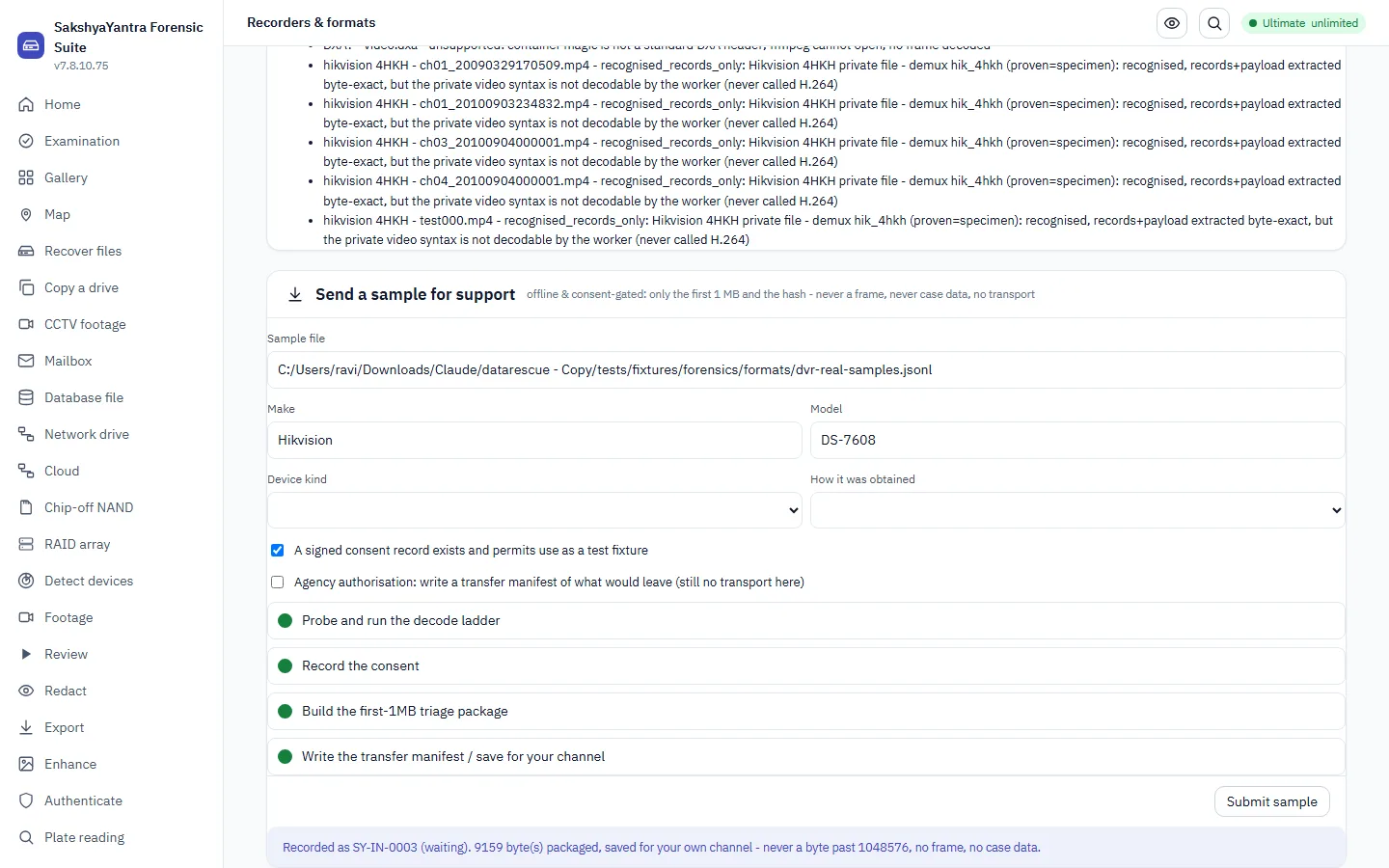1389x868 pixels.
Task: Click the Make field containing Hikvision
Action: [534, 440]
